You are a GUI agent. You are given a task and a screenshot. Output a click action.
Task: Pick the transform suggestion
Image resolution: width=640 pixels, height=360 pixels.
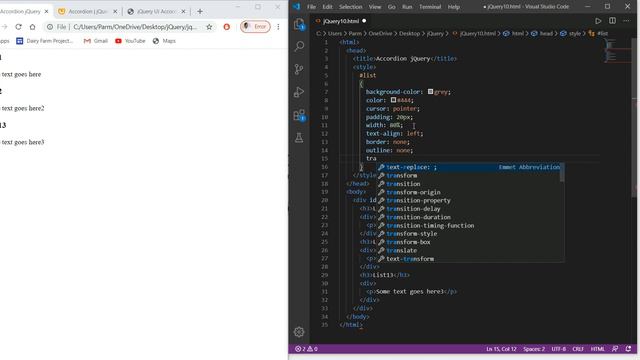469,176
